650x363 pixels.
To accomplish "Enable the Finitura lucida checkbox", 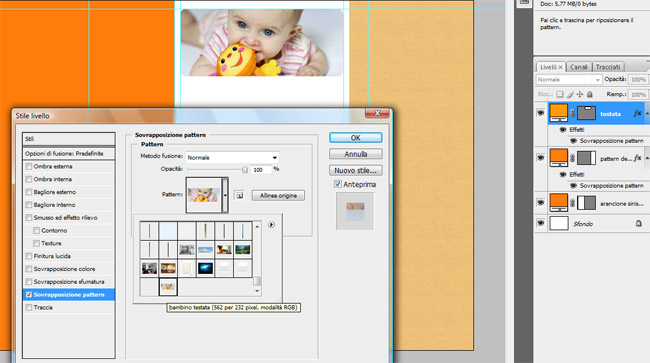I will point(29,256).
